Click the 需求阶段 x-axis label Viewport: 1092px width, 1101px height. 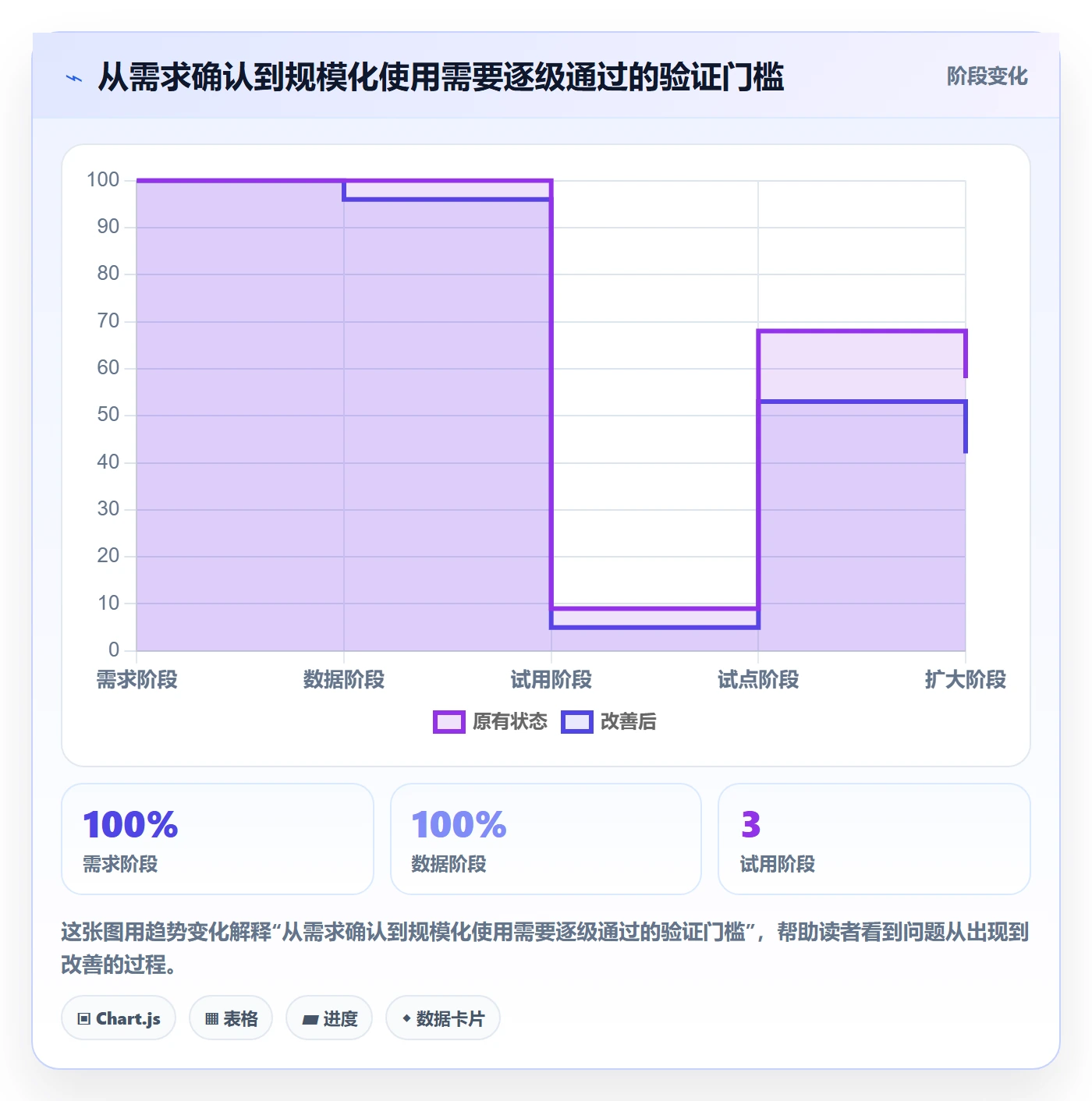(x=137, y=680)
